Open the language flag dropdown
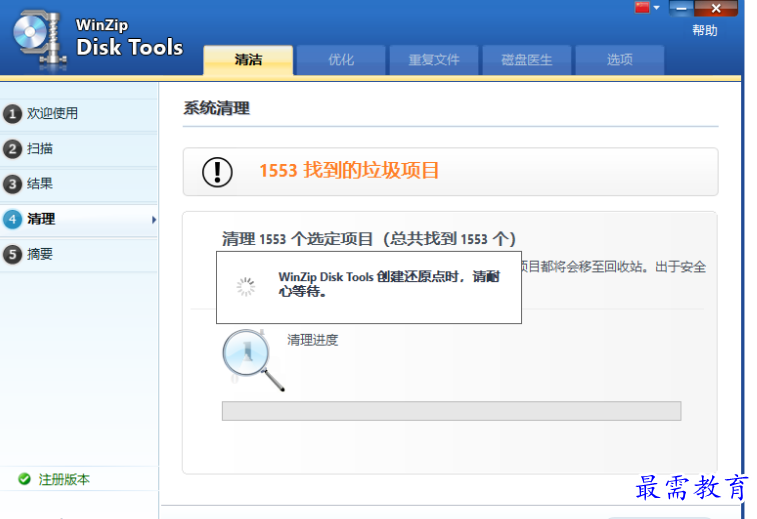757x519 pixels. tap(657, 8)
